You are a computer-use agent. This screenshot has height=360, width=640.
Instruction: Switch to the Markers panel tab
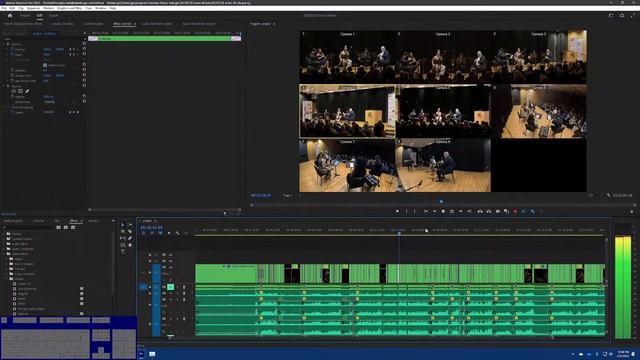point(93,221)
